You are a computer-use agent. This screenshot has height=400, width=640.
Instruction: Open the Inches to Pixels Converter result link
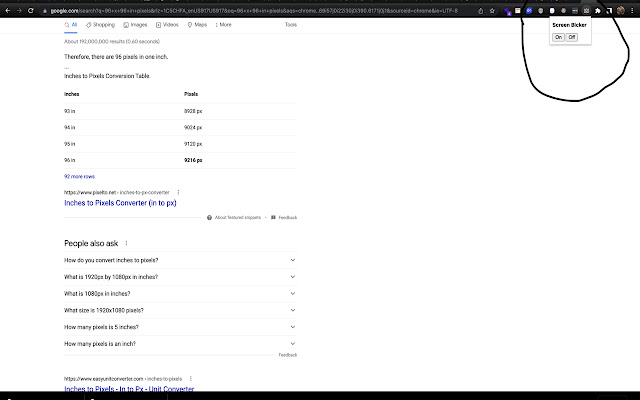pos(120,203)
